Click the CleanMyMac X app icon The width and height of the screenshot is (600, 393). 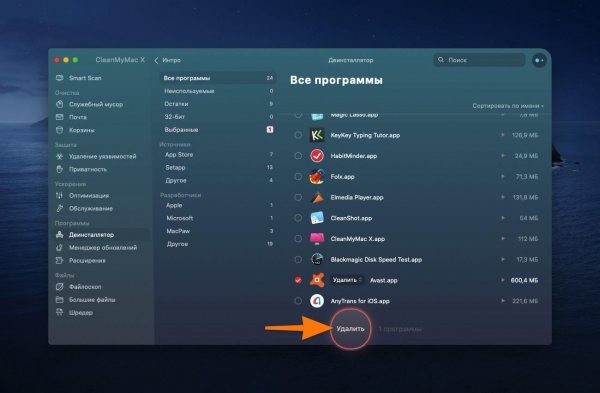pyautogui.click(x=317, y=239)
